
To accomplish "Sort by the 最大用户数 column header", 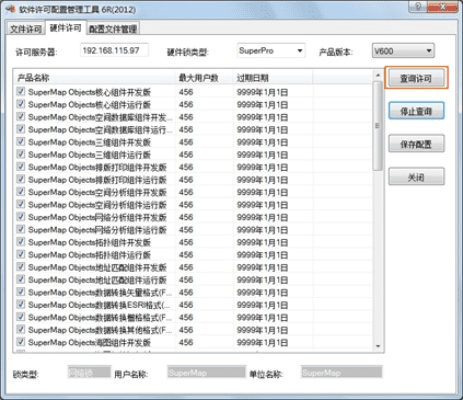I will [204, 78].
